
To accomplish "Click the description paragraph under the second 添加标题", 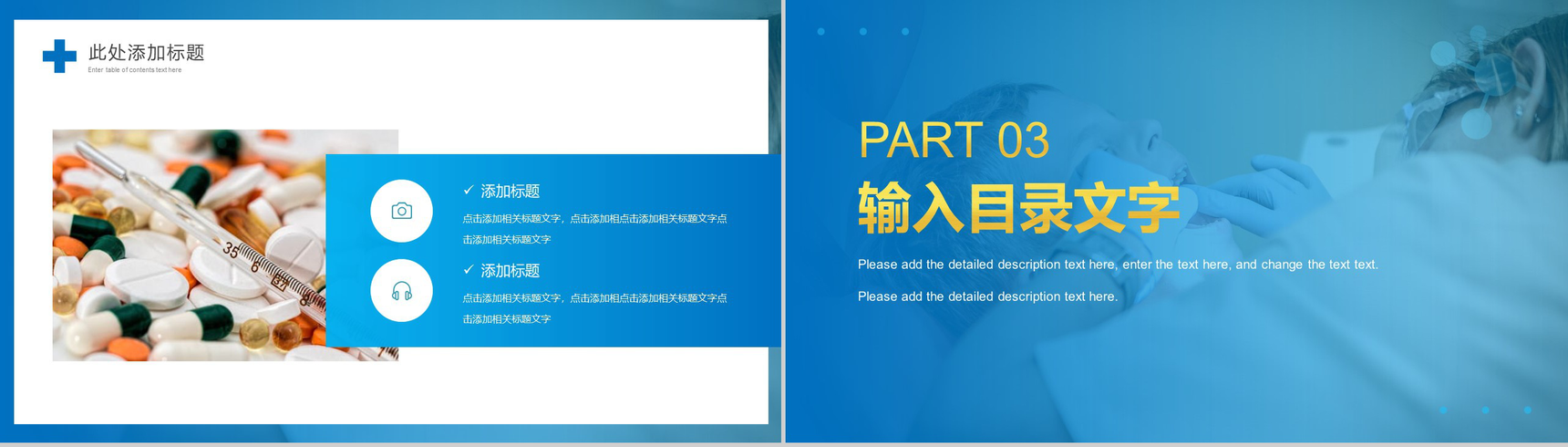I will [x=594, y=308].
